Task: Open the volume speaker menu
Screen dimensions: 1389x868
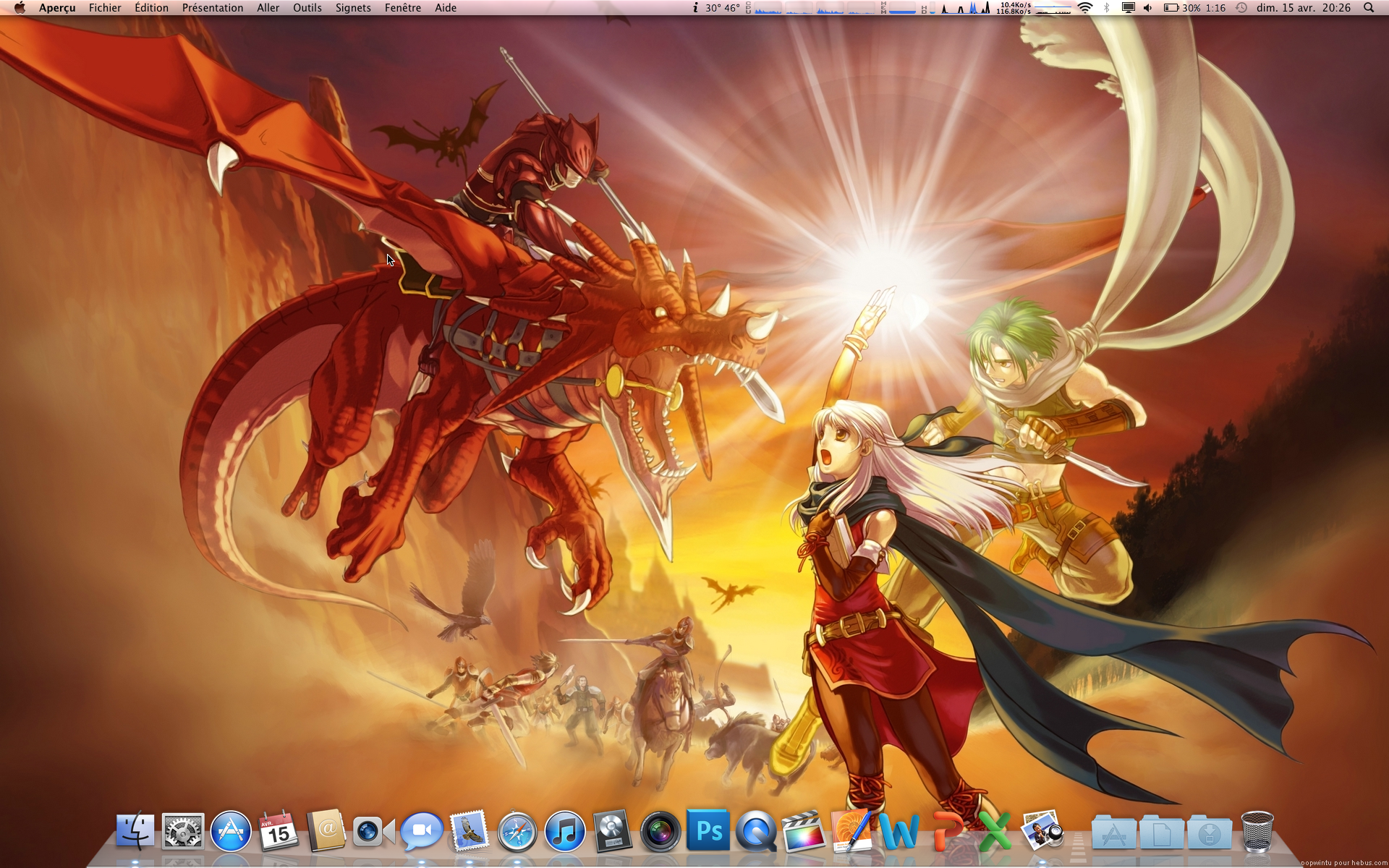Action: click(x=1148, y=8)
